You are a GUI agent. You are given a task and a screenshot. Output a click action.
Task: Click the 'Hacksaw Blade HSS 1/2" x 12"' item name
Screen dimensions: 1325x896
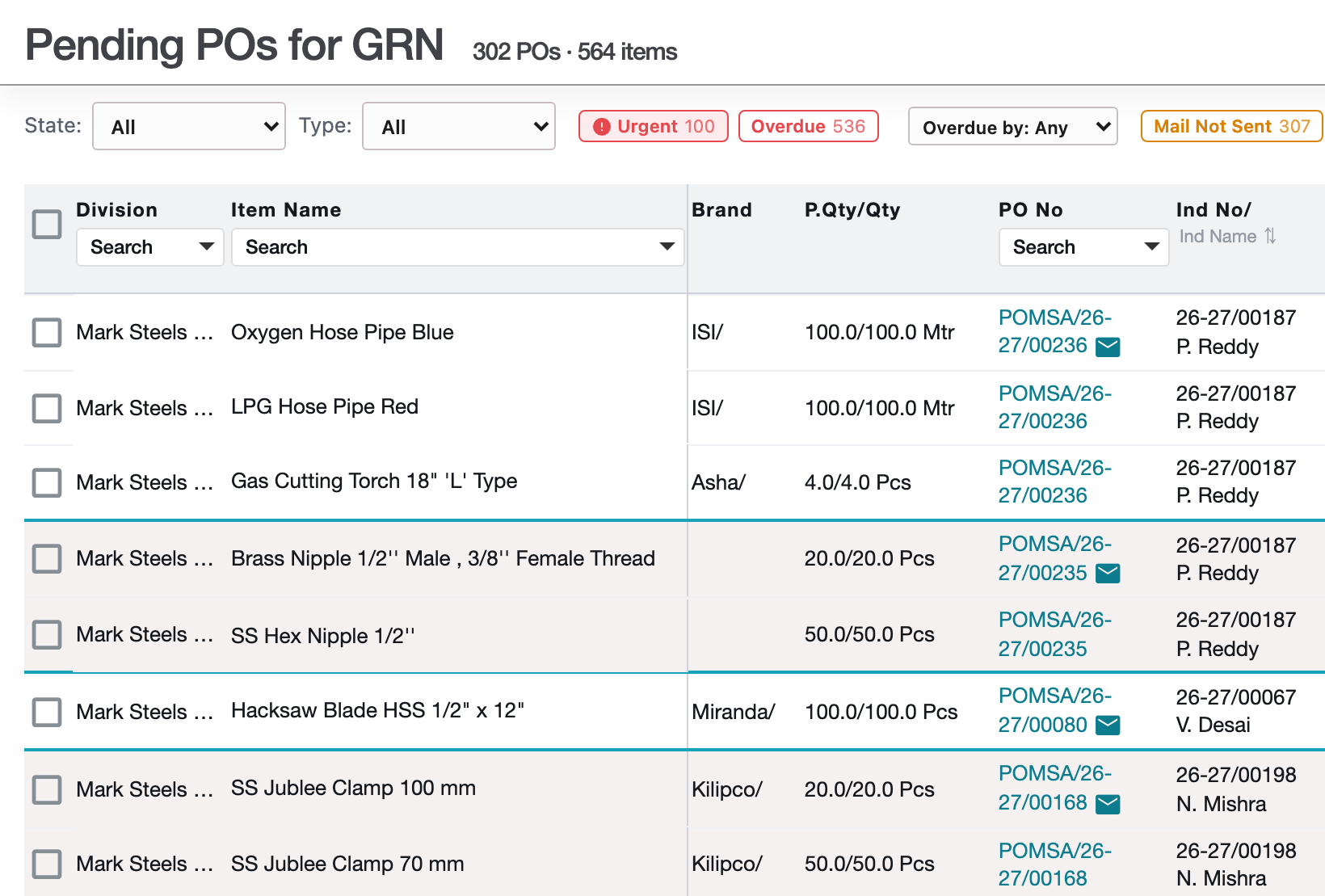tap(377, 710)
